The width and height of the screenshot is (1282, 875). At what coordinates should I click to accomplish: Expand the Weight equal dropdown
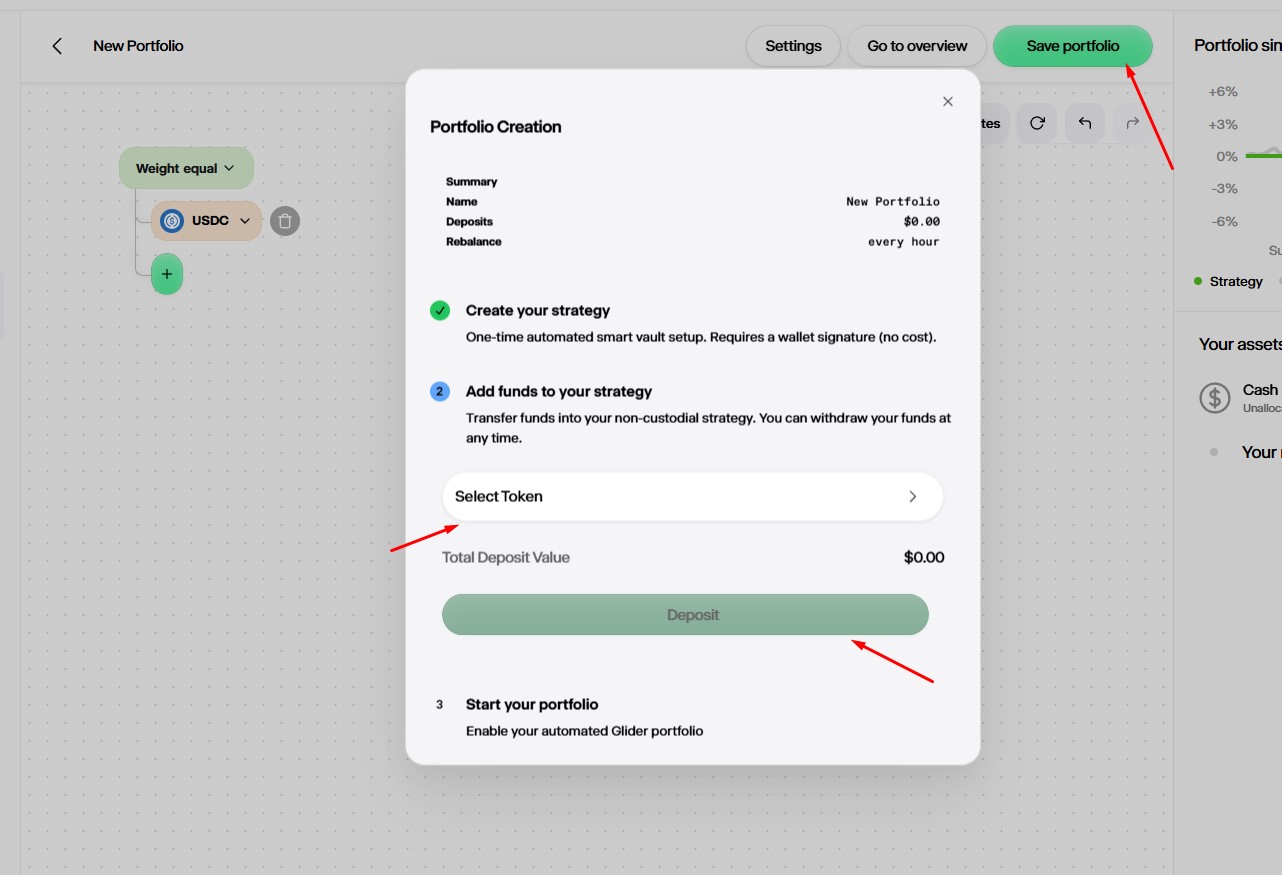pos(186,168)
